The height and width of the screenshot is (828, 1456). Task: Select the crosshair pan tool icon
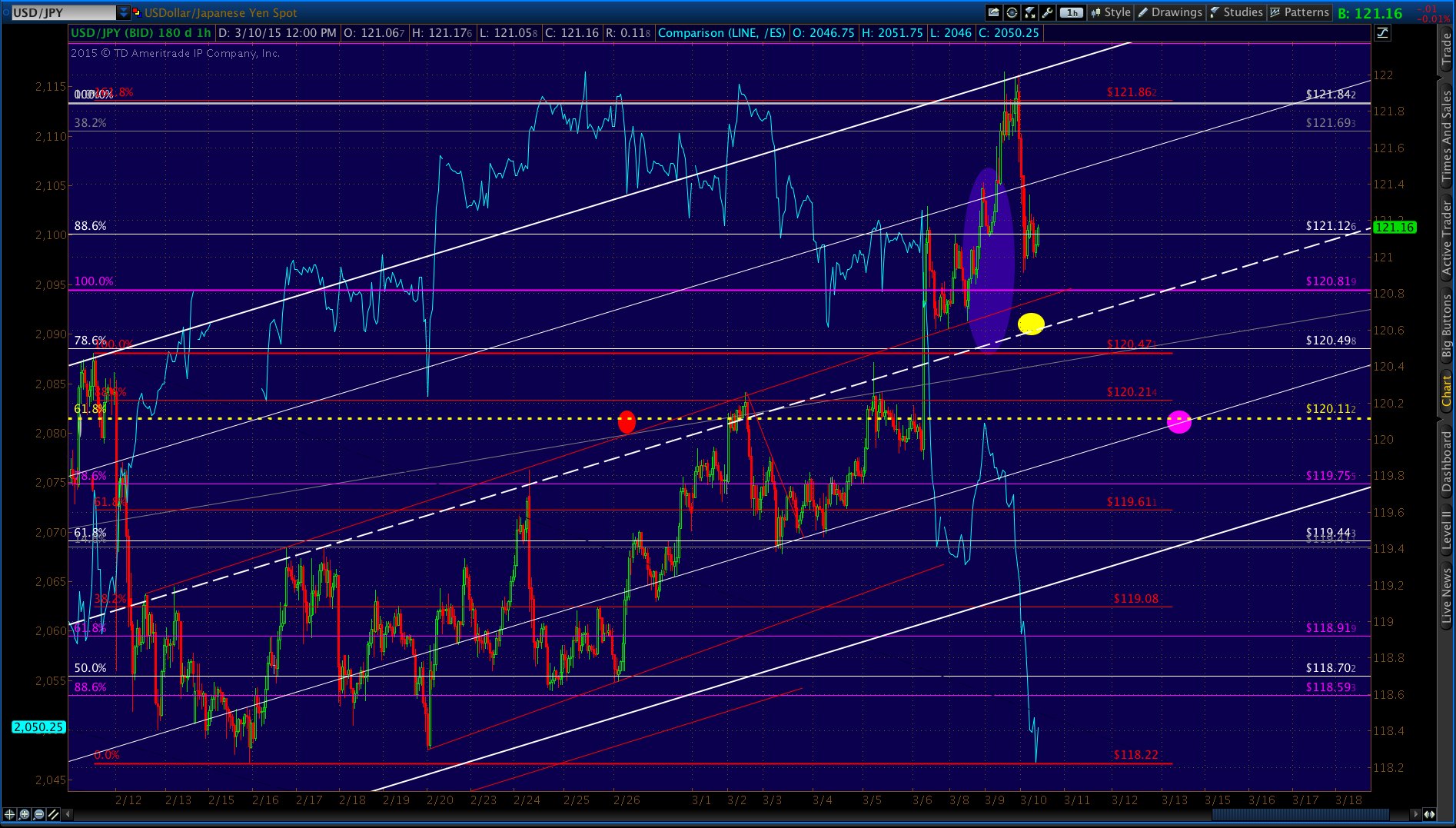click(x=9, y=814)
